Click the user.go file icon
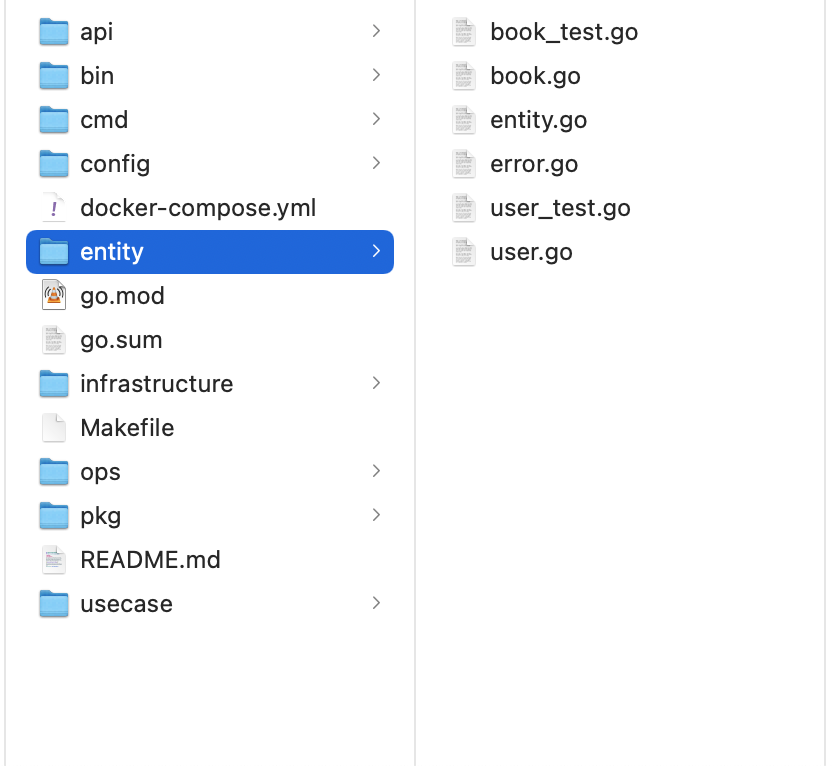 click(x=463, y=252)
